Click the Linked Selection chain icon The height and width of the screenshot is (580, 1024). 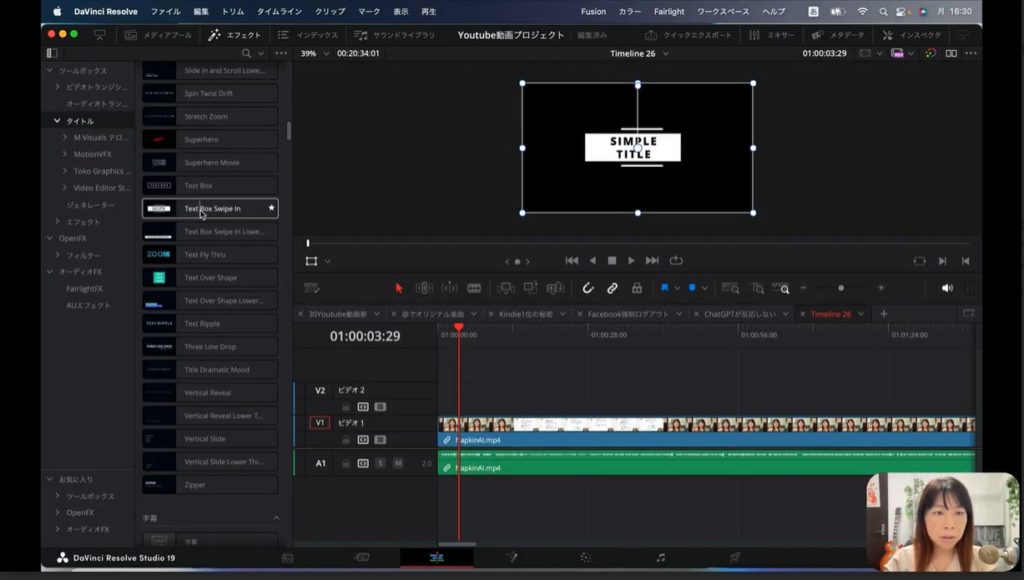[x=612, y=288]
